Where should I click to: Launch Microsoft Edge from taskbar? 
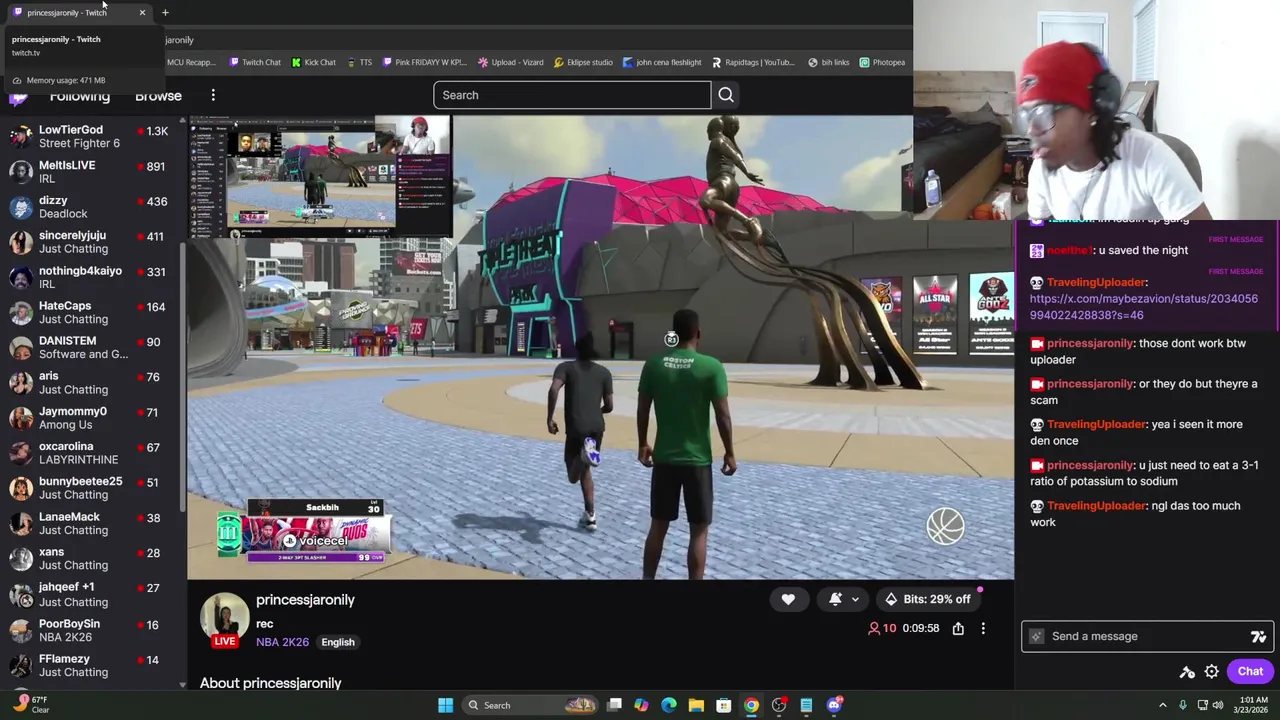coord(669,705)
